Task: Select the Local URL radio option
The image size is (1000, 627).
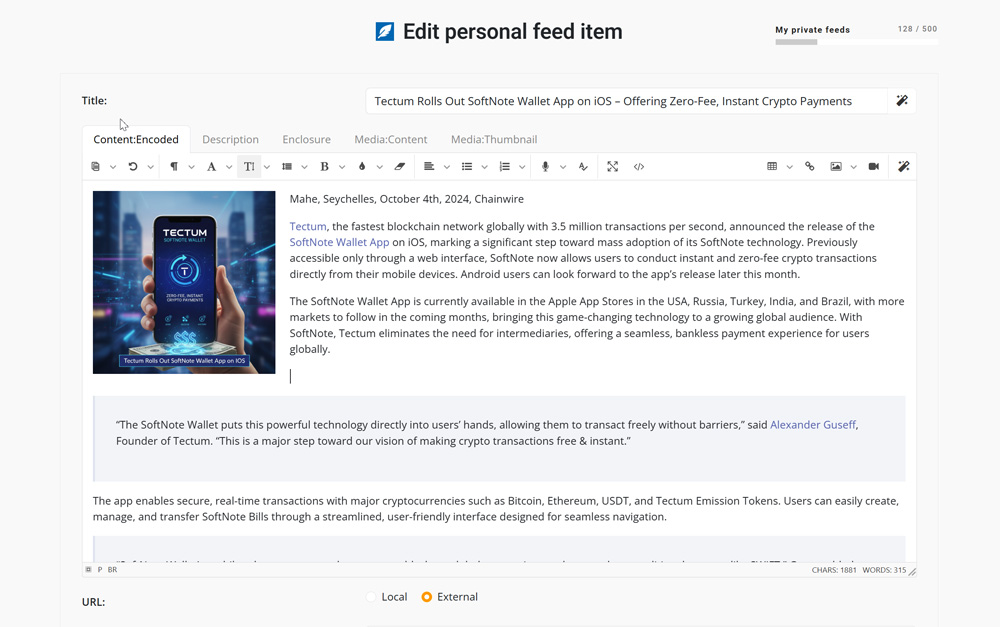Action: pos(371,597)
